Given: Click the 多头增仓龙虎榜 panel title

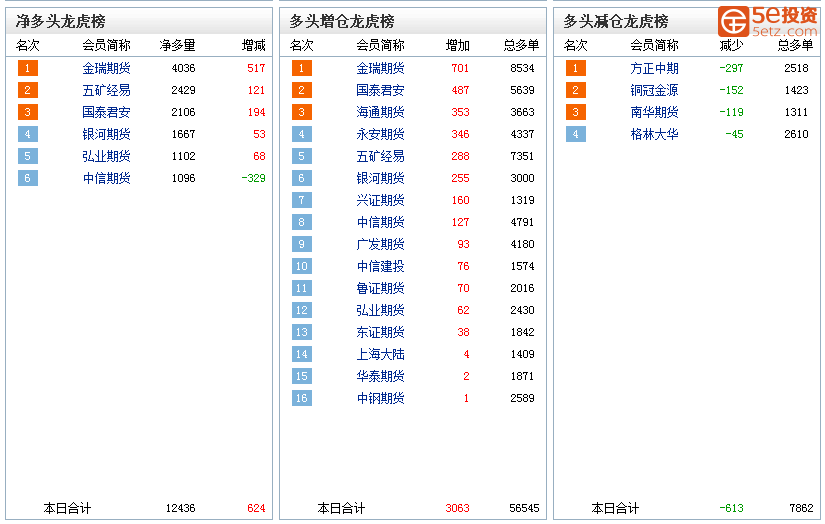Looking at the screenshot, I should pos(342,22).
